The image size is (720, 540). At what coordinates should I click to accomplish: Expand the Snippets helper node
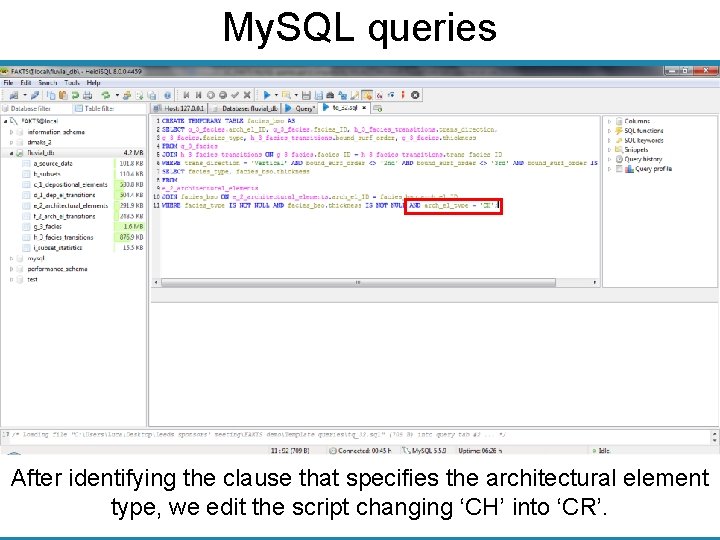(610, 150)
